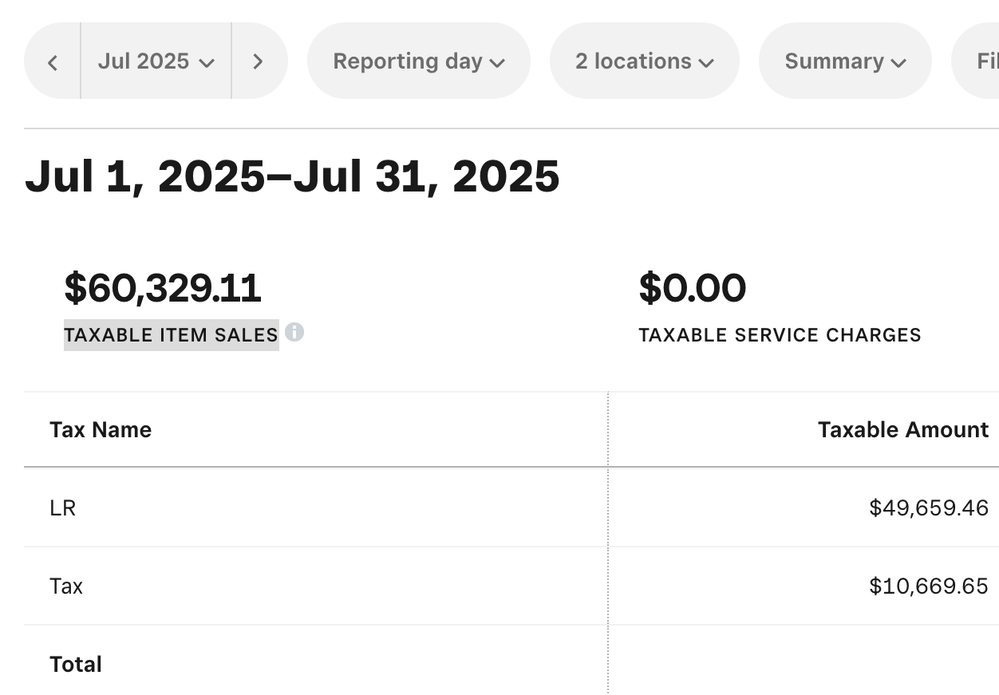
Task: Click the info icon beside Taxable Item Sales
Action: (295, 333)
